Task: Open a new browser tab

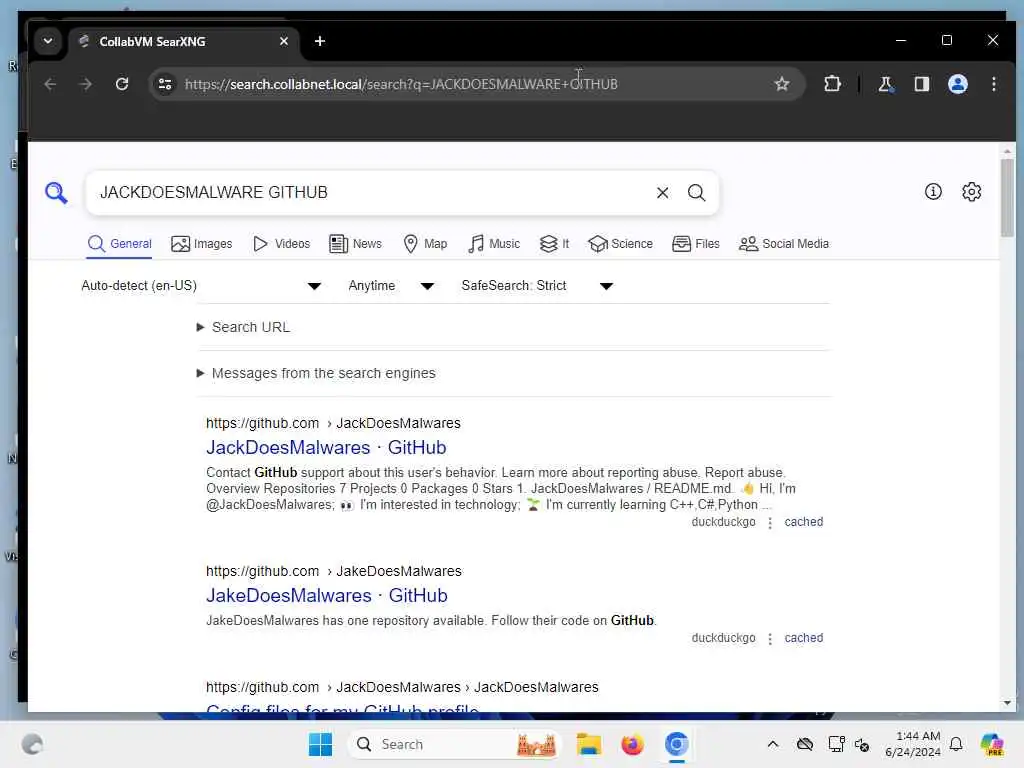Action: 320,41
